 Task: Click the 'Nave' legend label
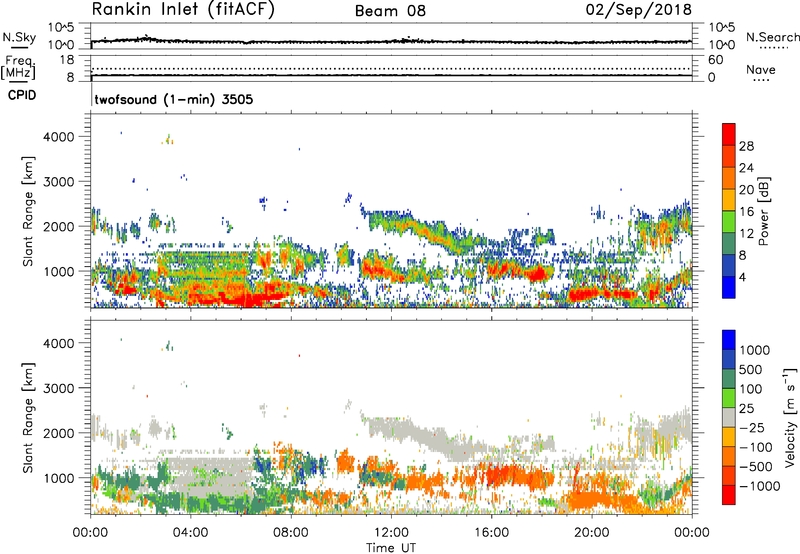click(761, 69)
